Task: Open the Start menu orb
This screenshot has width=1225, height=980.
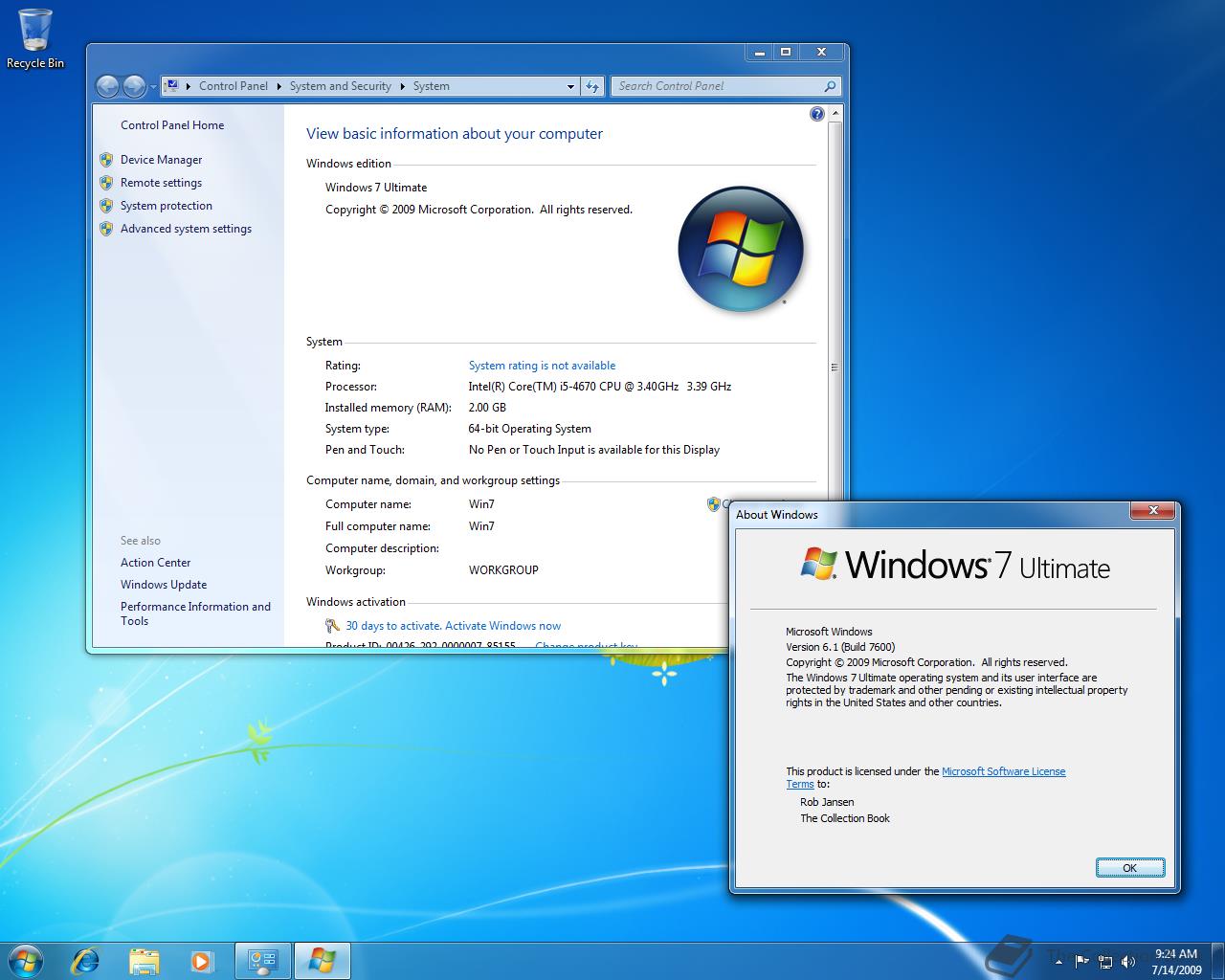Action: click(x=25, y=961)
